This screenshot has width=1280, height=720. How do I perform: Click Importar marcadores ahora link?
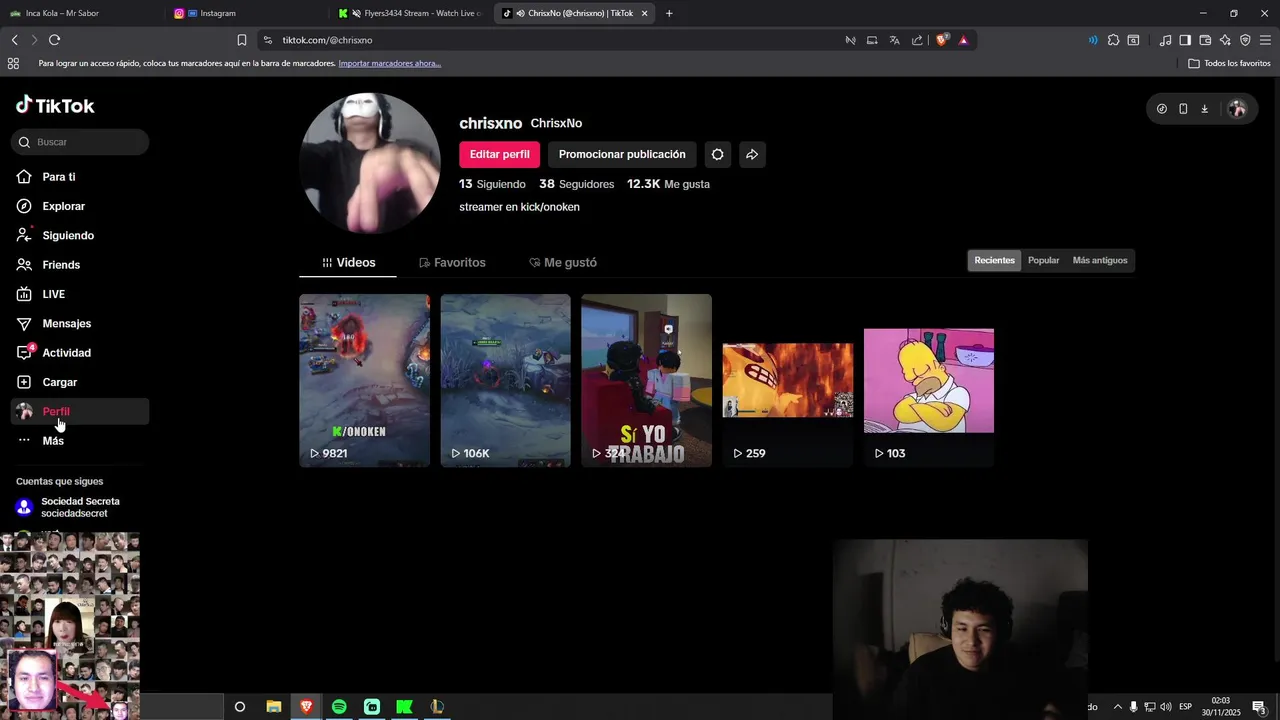[x=389, y=63]
